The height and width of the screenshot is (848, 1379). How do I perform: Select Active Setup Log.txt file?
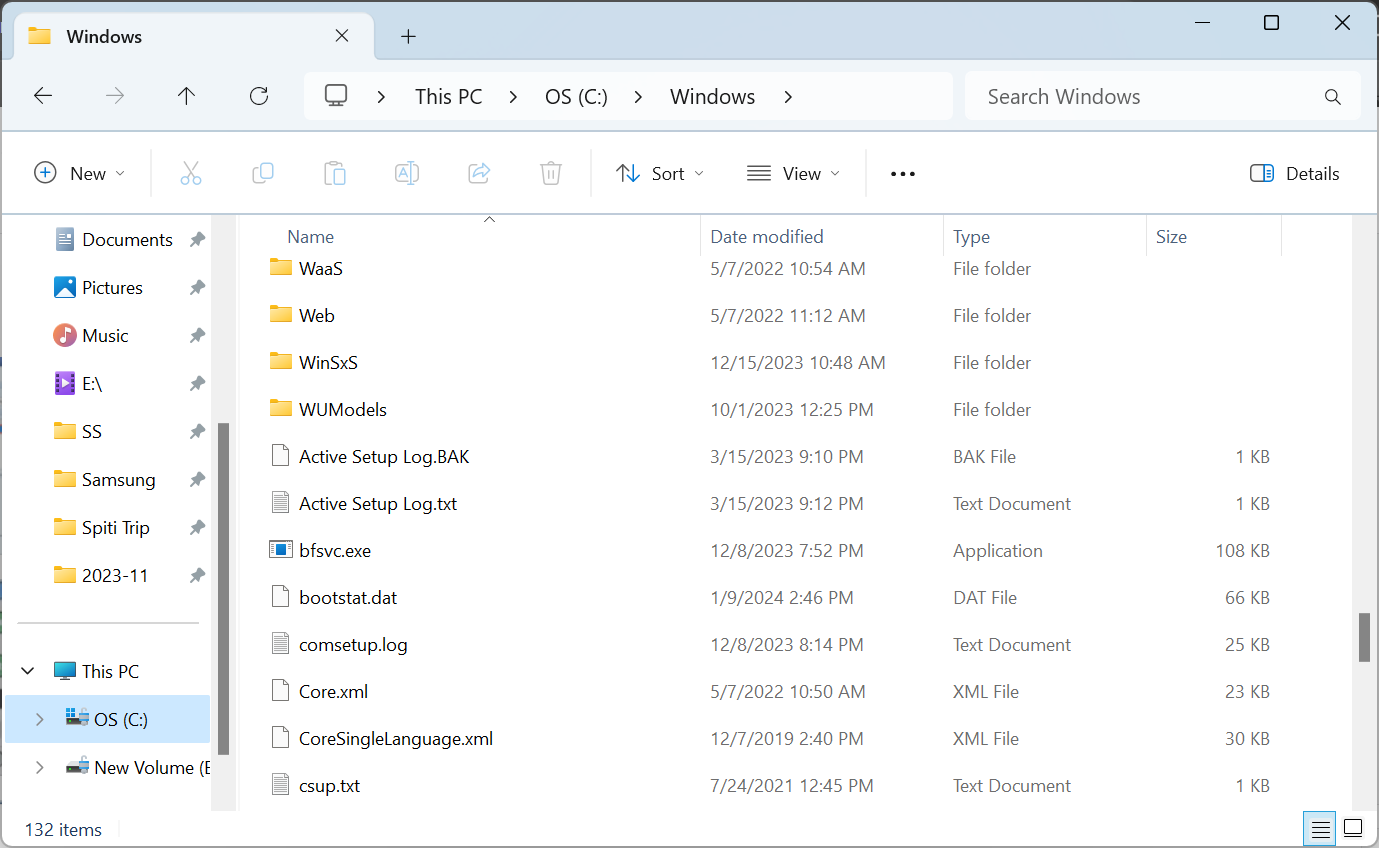pyautogui.click(x=378, y=503)
